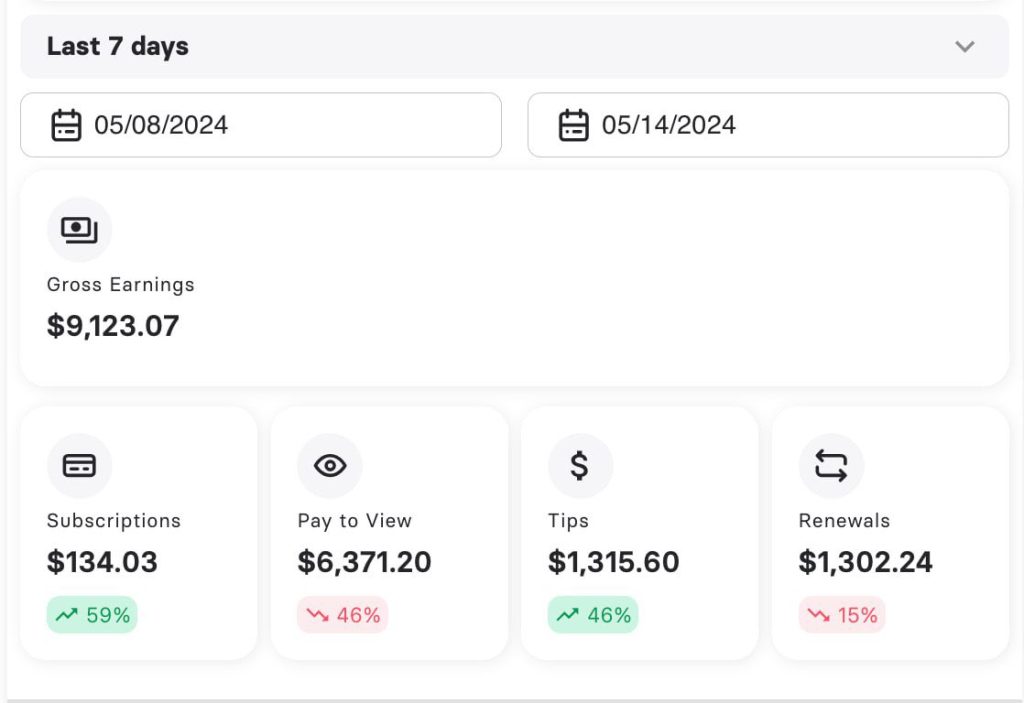Click the red trending-down arrow under Renewals
The height and width of the screenshot is (703, 1024).
click(x=819, y=616)
